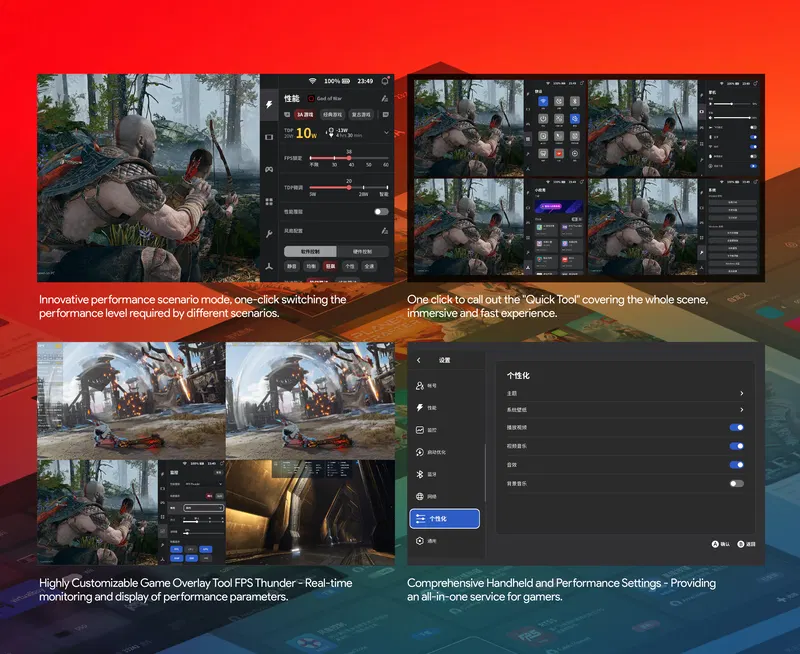Open the lightning Performance tab in the God of War overlay sidebar
Viewport: 800px width, 654px height.
tap(269, 105)
